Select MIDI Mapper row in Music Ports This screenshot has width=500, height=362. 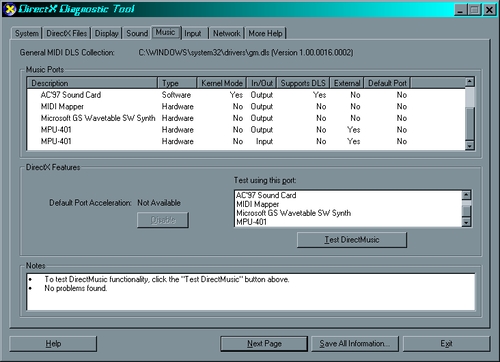(x=246, y=107)
